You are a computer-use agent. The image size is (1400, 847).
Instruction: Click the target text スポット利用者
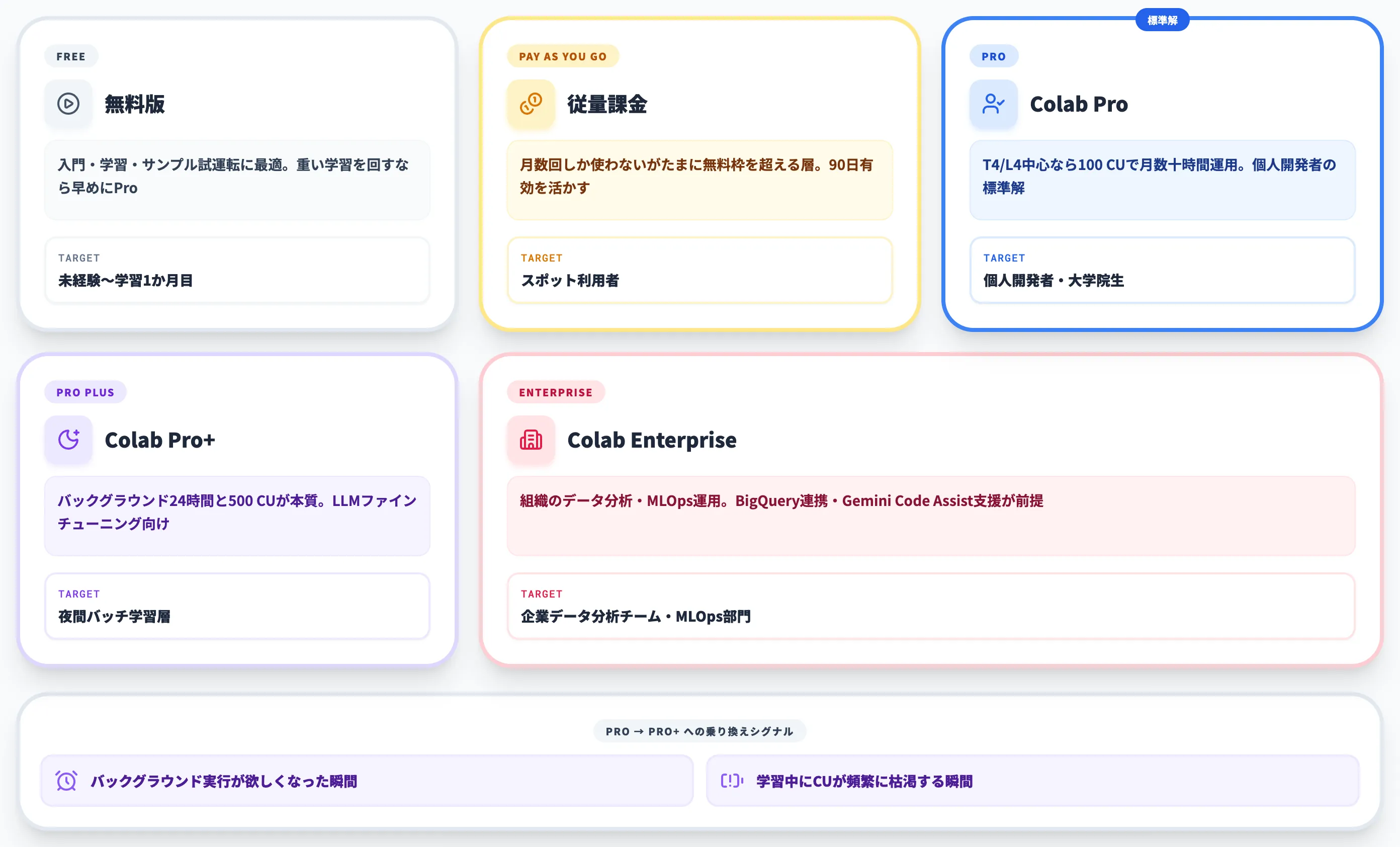(570, 280)
